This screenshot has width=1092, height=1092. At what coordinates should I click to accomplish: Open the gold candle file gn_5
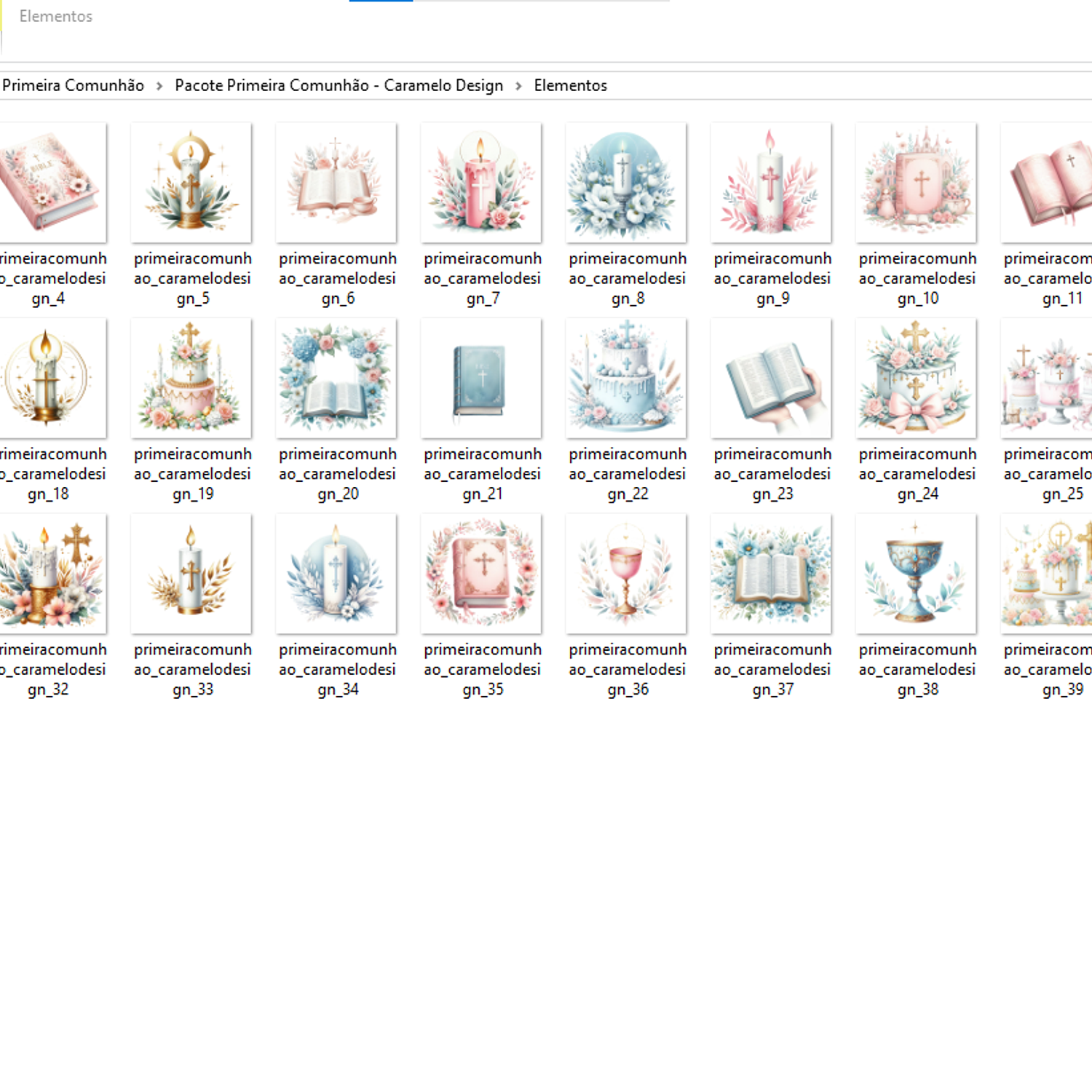[191, 183]
